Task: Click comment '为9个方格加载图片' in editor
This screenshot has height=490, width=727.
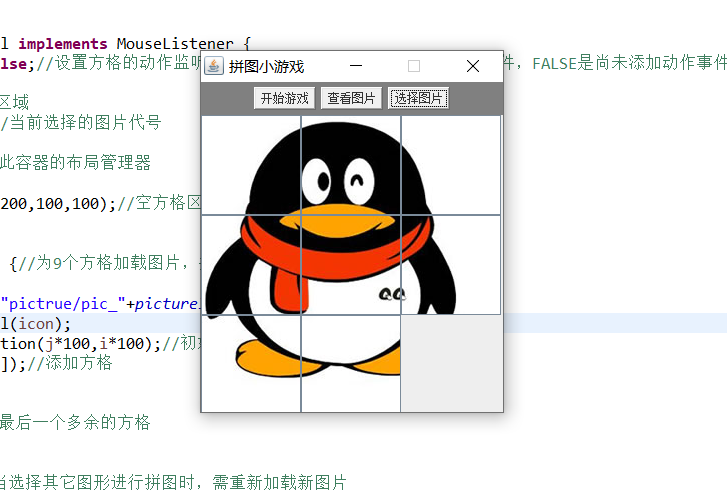Action: [x=108, y=263]
